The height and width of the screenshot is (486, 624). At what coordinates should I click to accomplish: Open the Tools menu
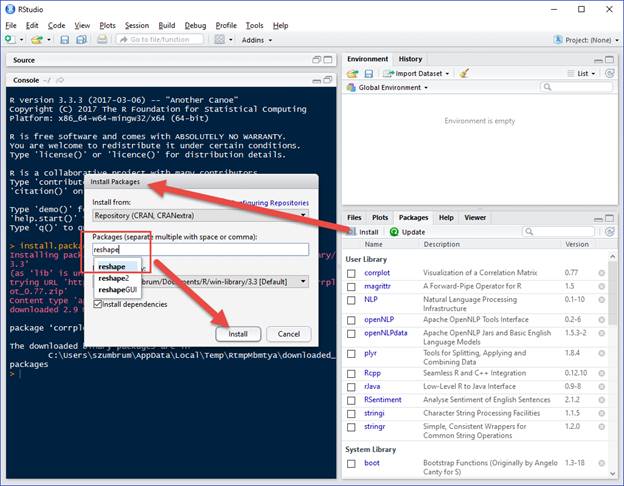[x=254, y=25]
